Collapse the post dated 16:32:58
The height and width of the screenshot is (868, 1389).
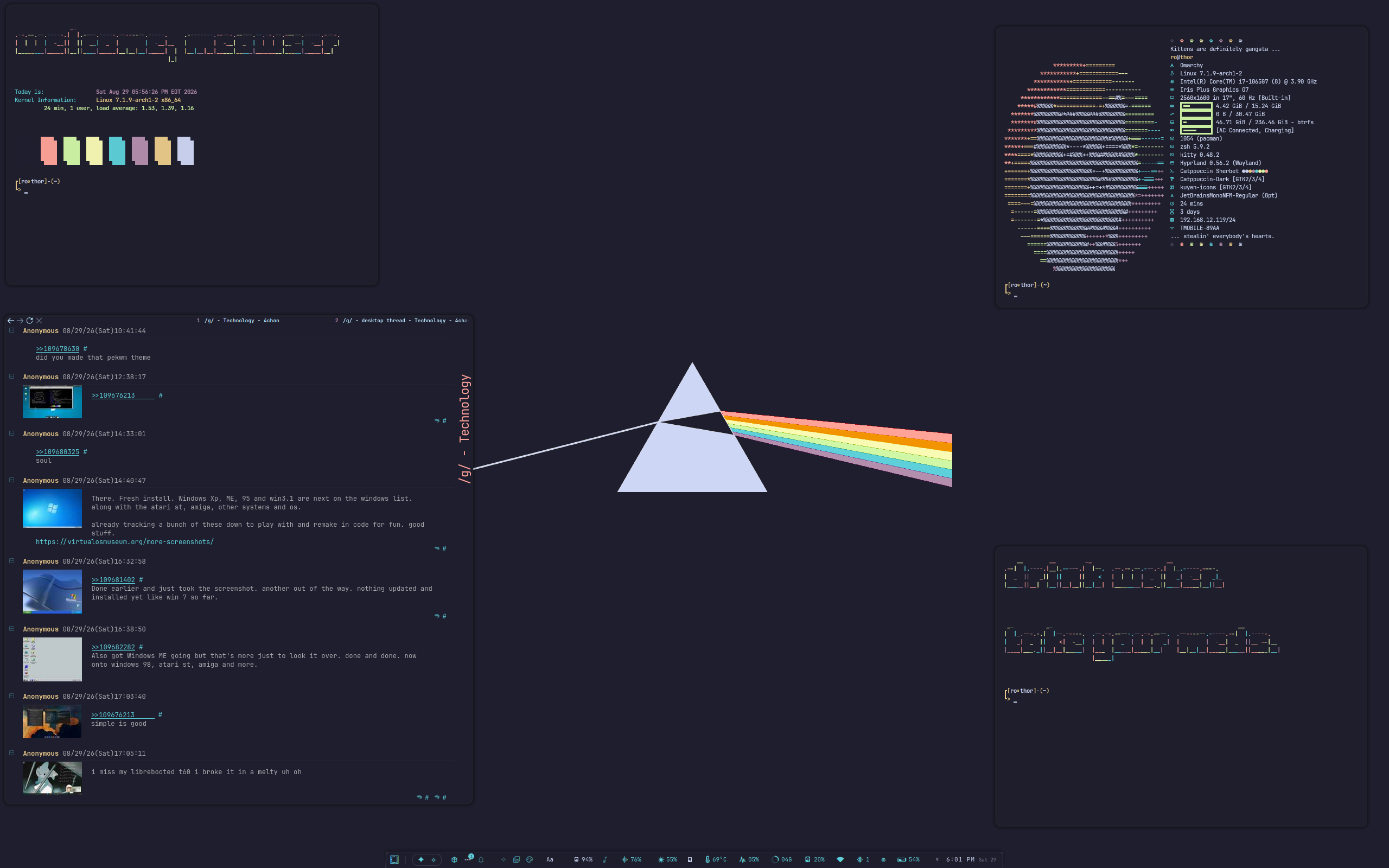point(11,560)
